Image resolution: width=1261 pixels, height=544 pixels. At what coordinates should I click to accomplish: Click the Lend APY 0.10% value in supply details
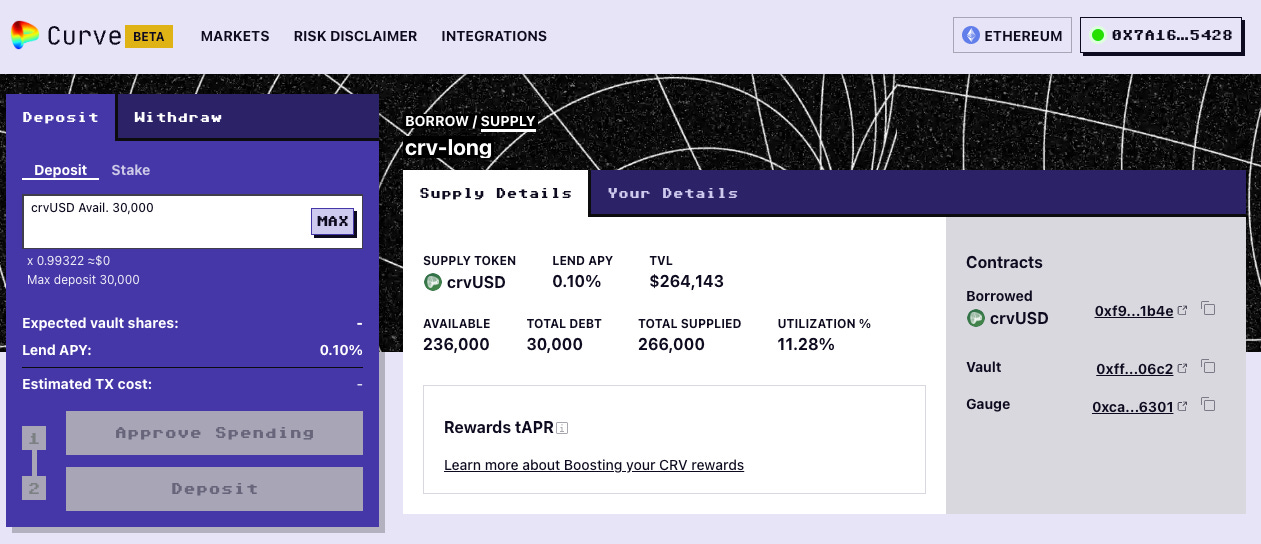(x=577, y=282)
